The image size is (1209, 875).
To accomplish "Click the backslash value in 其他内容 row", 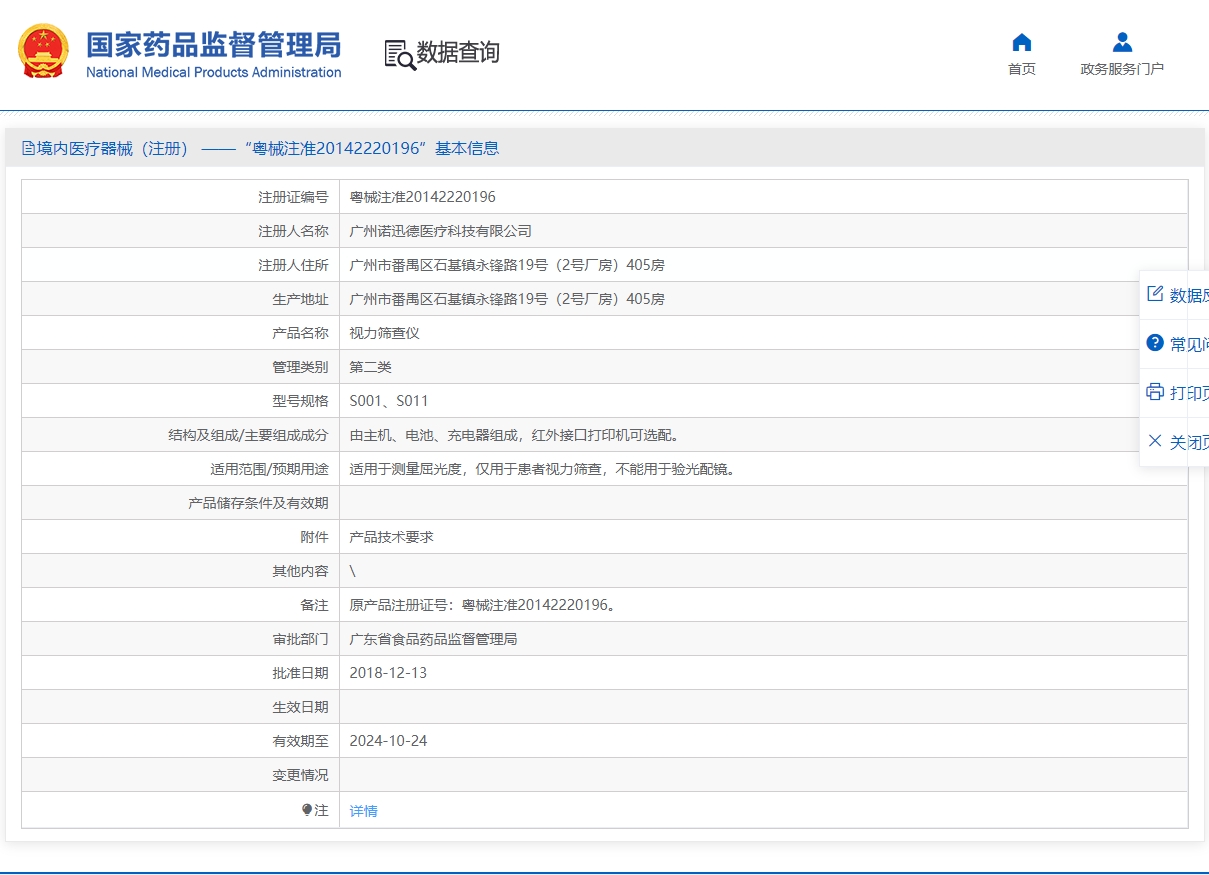I will 353,571.
